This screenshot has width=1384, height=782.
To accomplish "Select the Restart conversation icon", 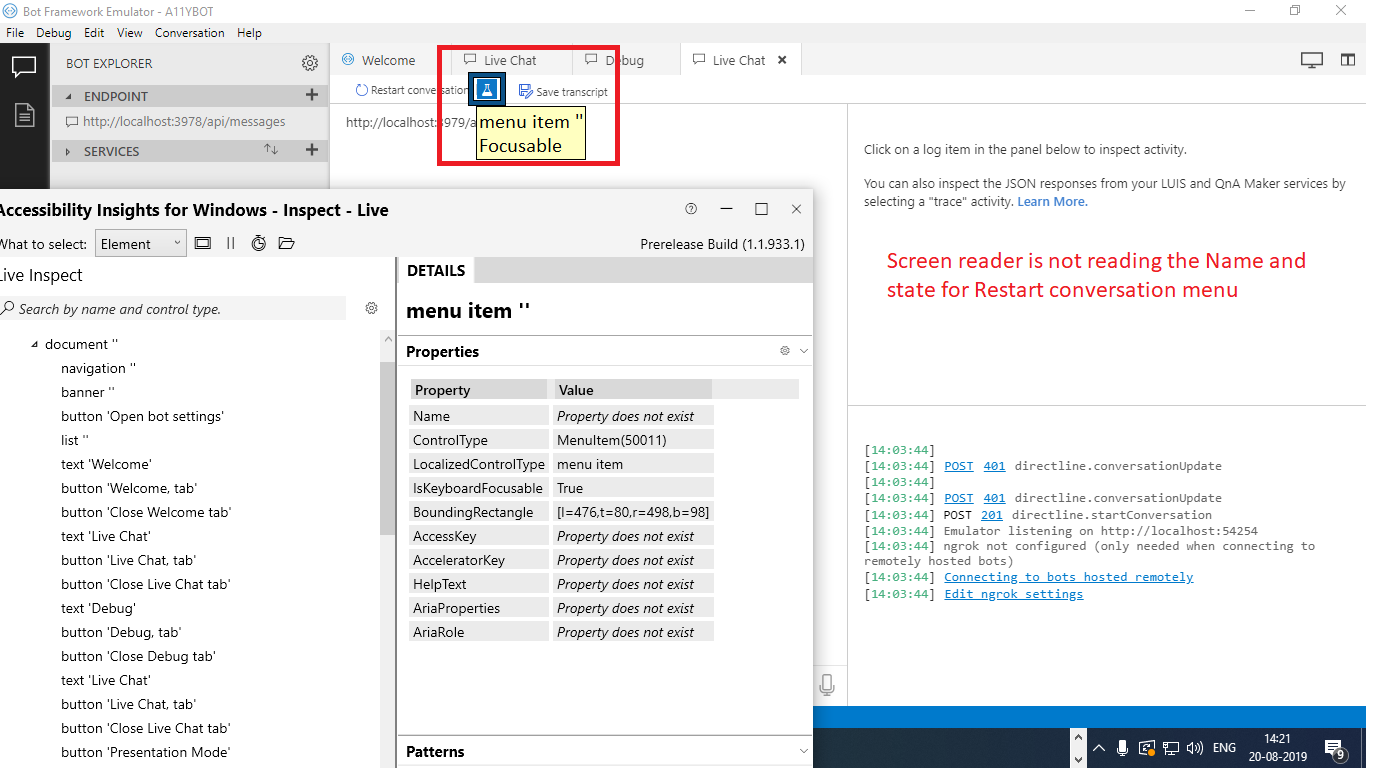I will pyautogui.click(x=360, y=90).
